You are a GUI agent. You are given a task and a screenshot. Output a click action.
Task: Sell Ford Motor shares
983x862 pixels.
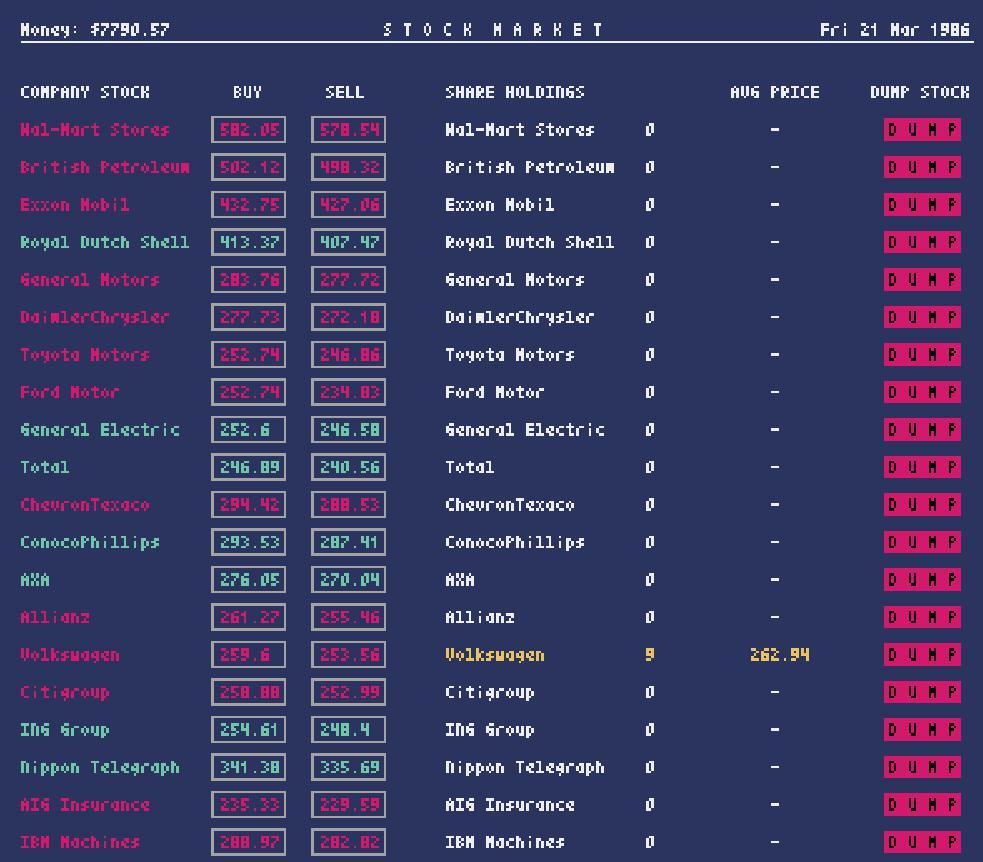348,392
